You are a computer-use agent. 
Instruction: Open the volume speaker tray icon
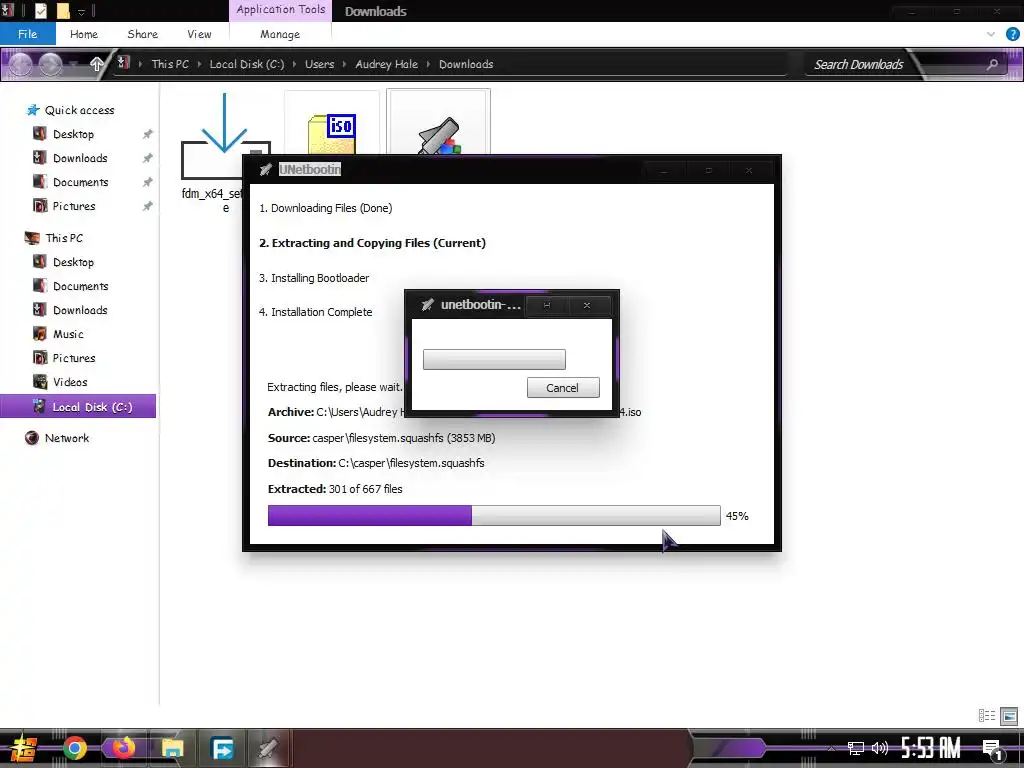pyautogui.click(x=880, y=748)
